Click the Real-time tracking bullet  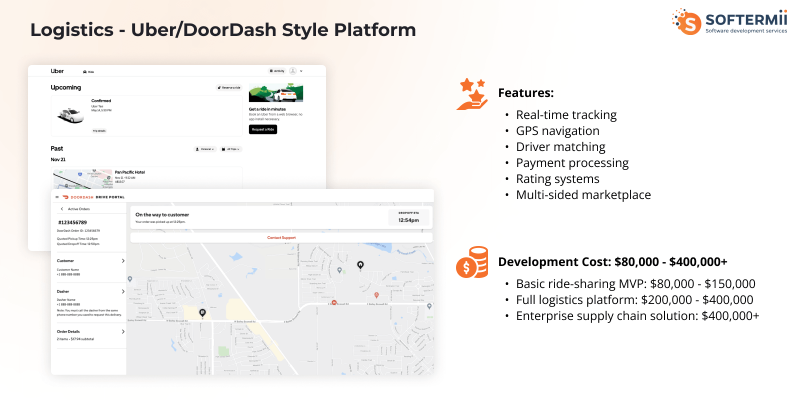[x=566, y=115]
